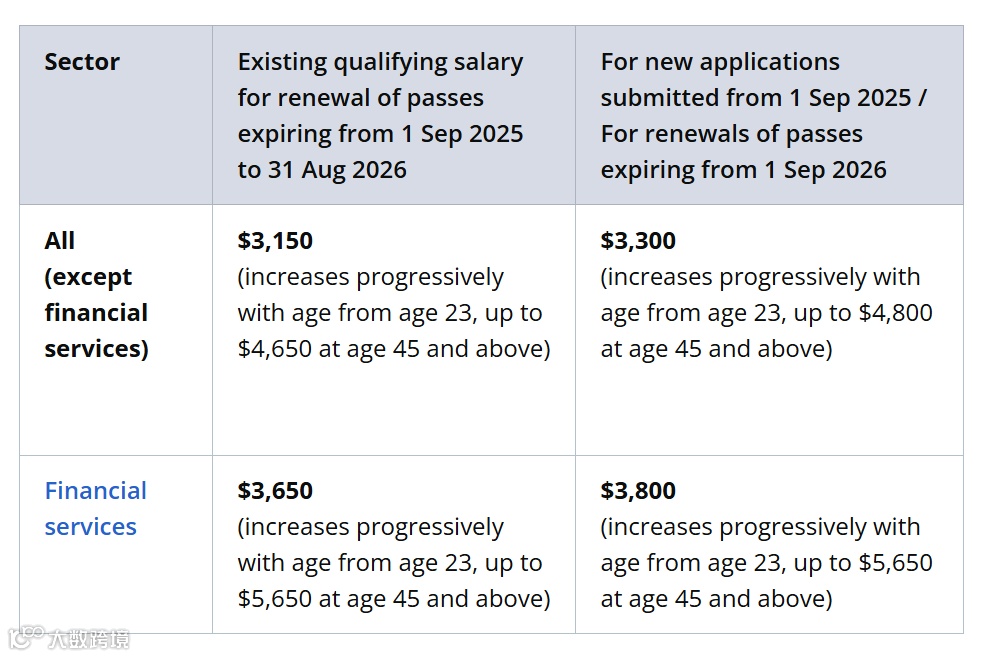Screen dimensions: 990x657
Task: Click 'For renewals of passes' header line
Action: pyautogui.click(x=732, y=134)
